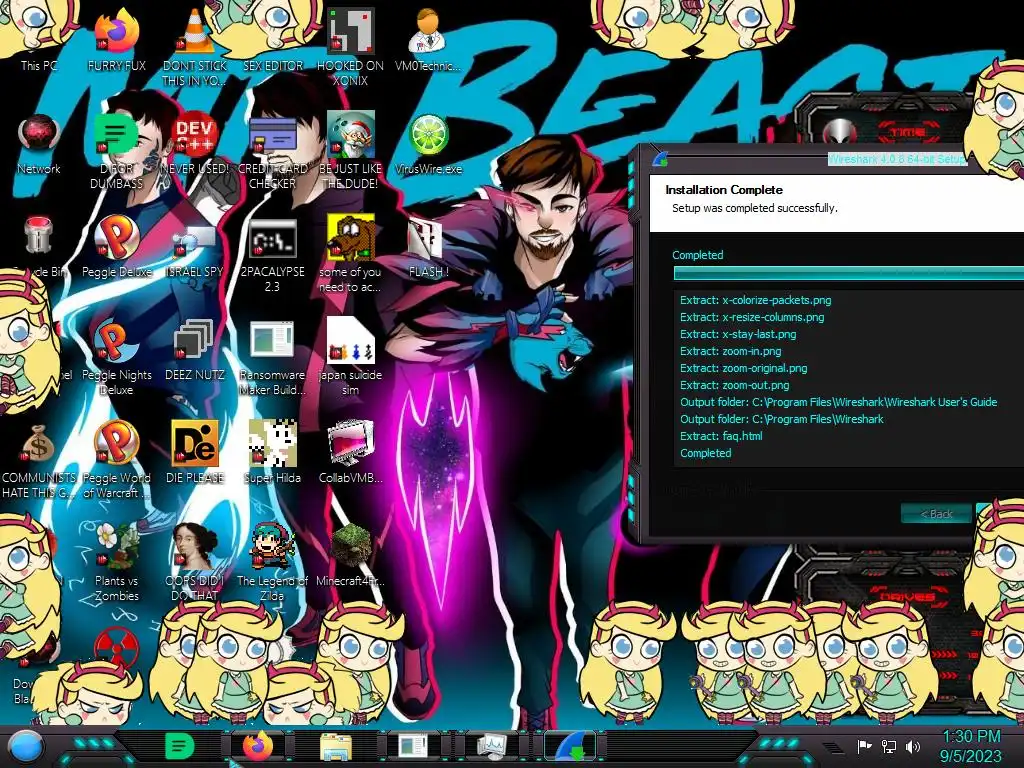The width and height of the screenshot is (1024, 768).
Task: Open the VLC cone shortcut icon
Action: coord(195,33)
